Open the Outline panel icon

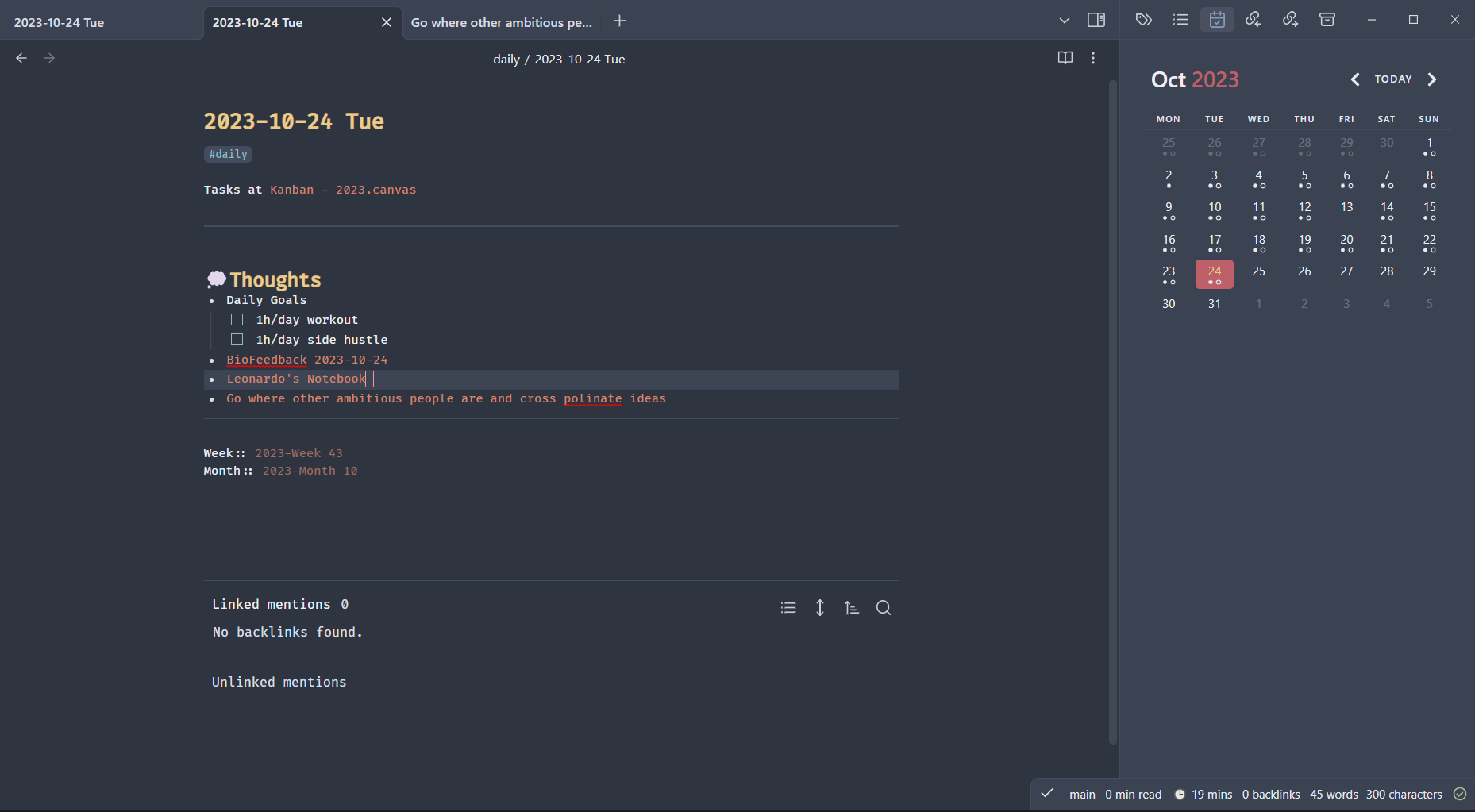point(1180,20)
